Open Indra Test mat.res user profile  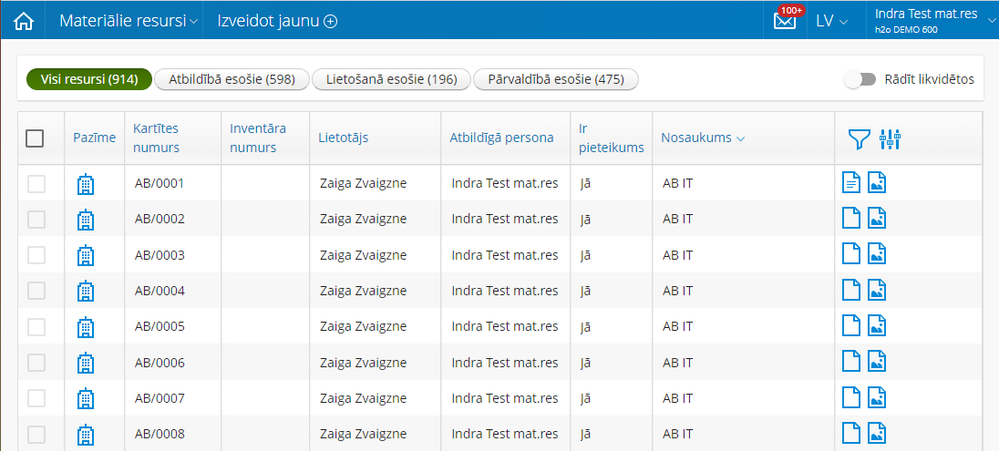point(925,20)
